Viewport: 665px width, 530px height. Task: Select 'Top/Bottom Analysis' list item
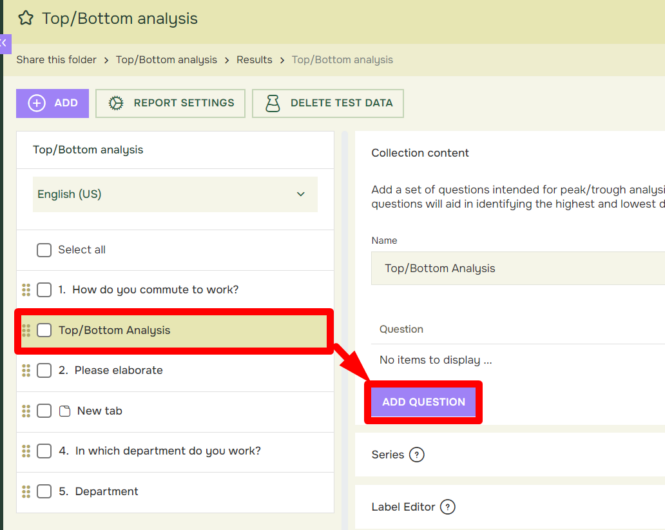(x=174, y=330)
